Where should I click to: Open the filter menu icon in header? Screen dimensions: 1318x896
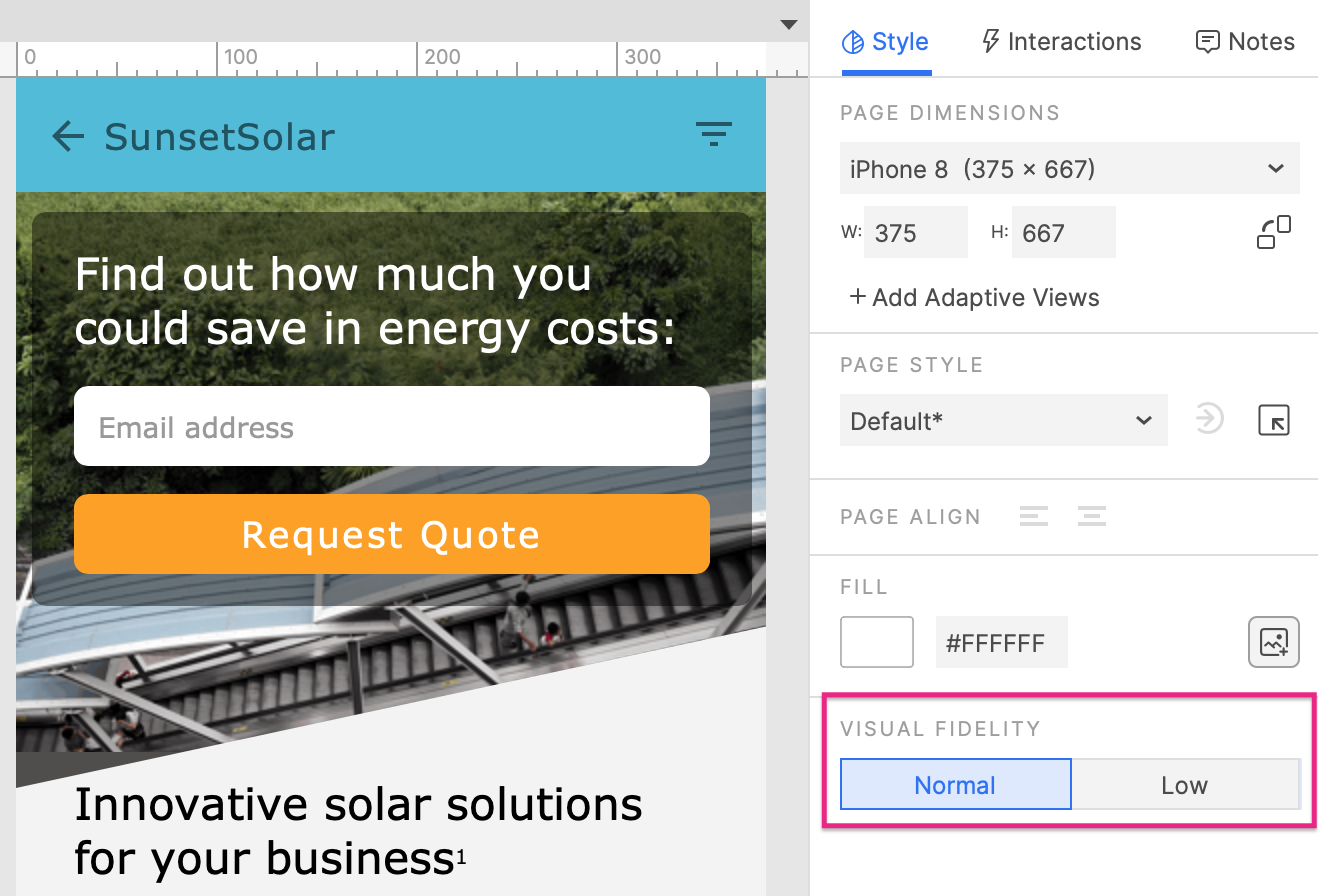[x=714, y=134]
